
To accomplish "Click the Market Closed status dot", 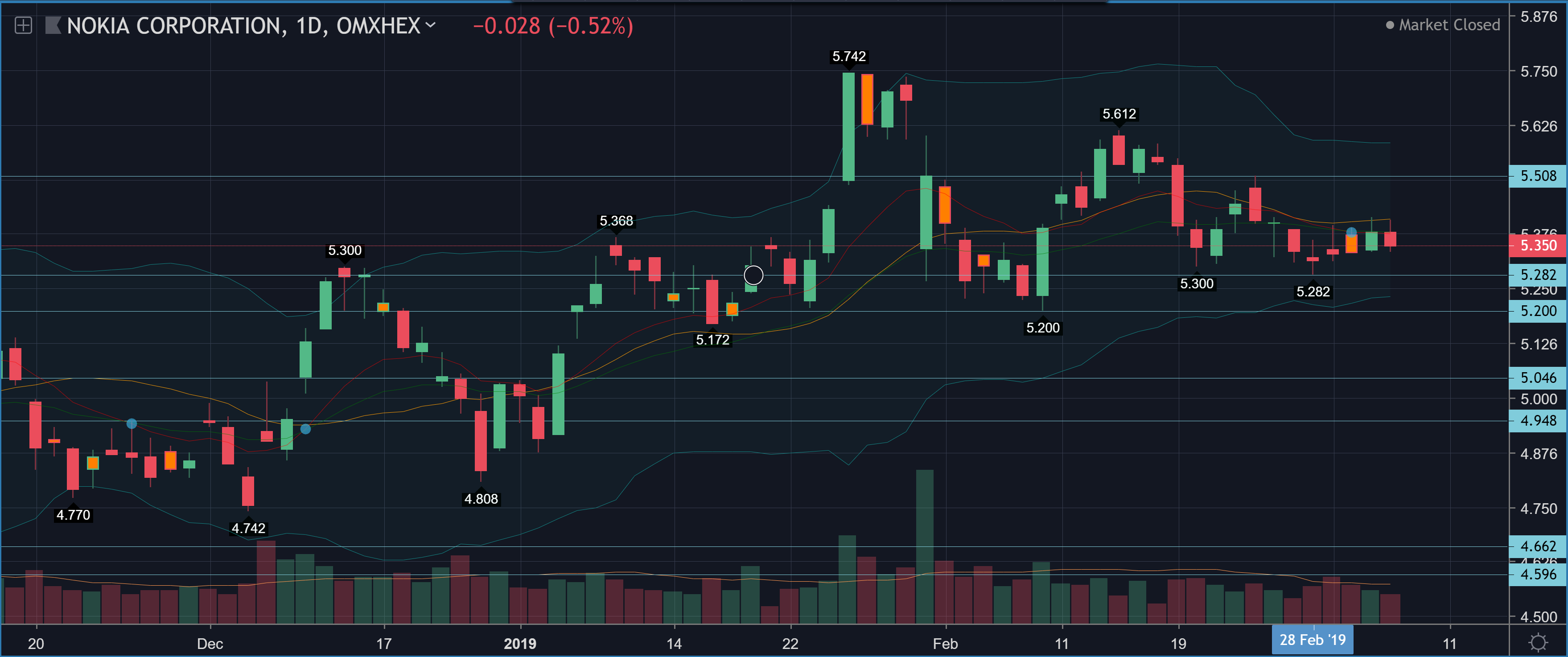I will pyautogui.click(x=1390, y=25).
